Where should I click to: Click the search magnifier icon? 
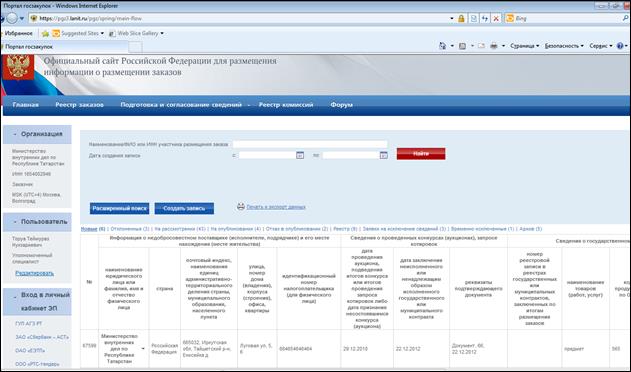pyautogui.click(x=625, y=19)
